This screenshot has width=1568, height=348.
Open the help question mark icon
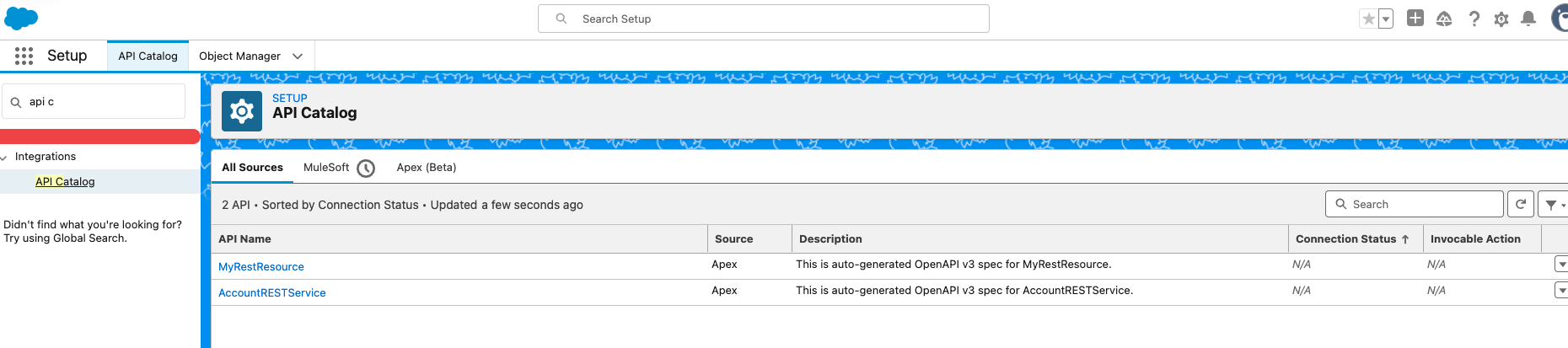point(1474,19)
